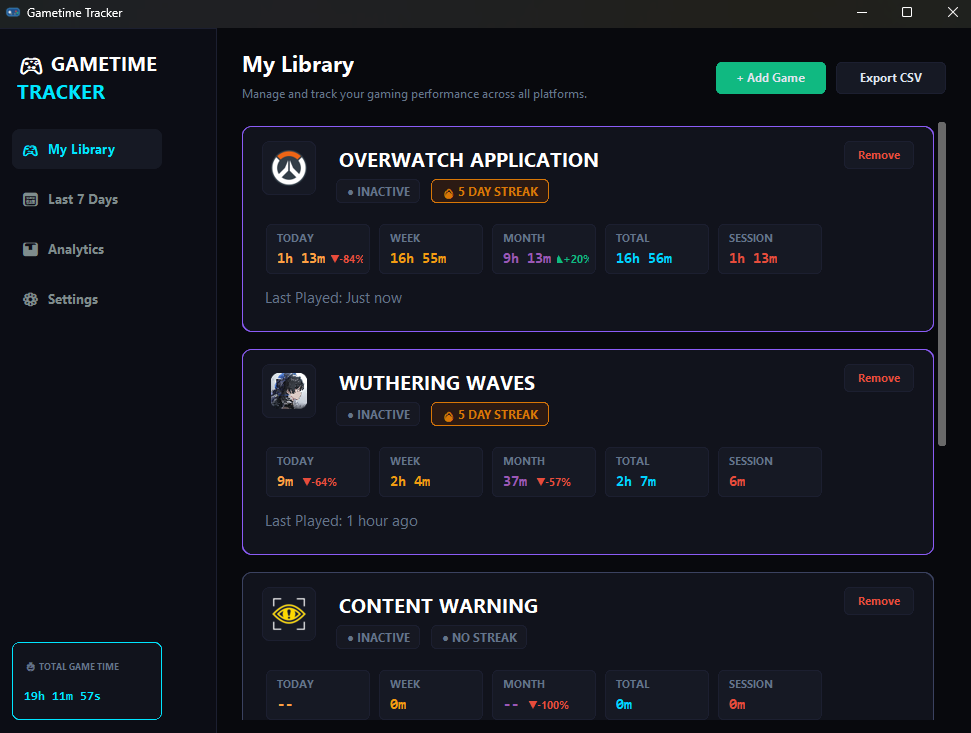Click Overwatch MONTH 9h 13m stat
971x733 pixels.
pos(544,249)
